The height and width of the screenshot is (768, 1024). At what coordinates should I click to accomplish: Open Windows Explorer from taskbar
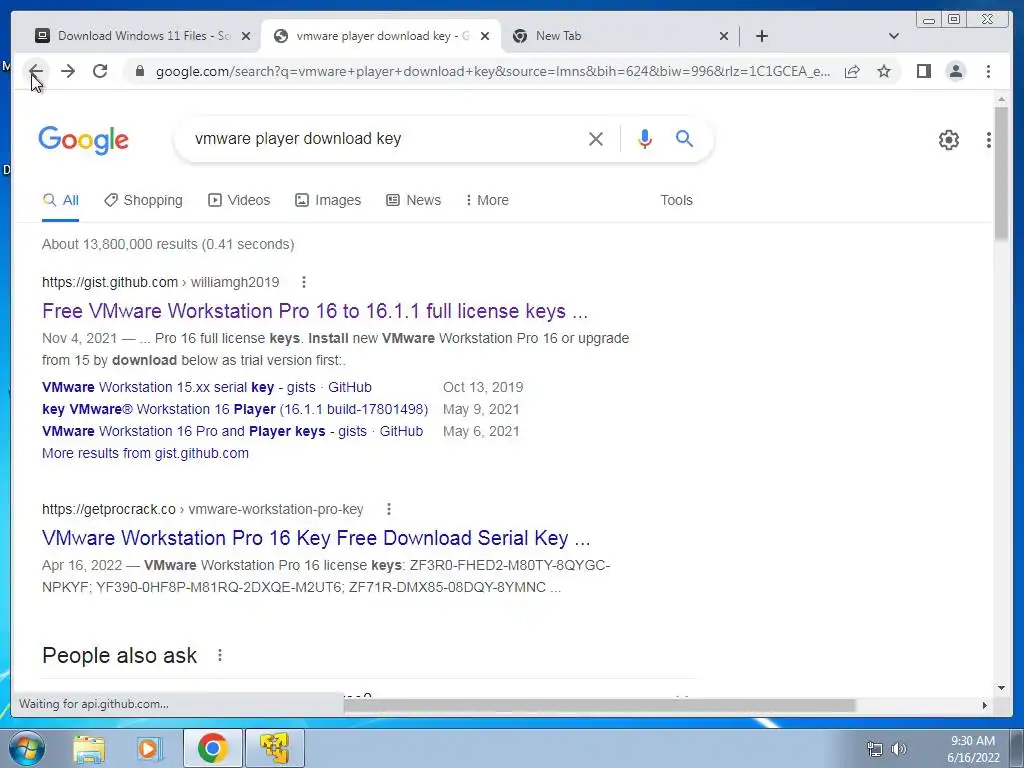[x=89, y=748]
